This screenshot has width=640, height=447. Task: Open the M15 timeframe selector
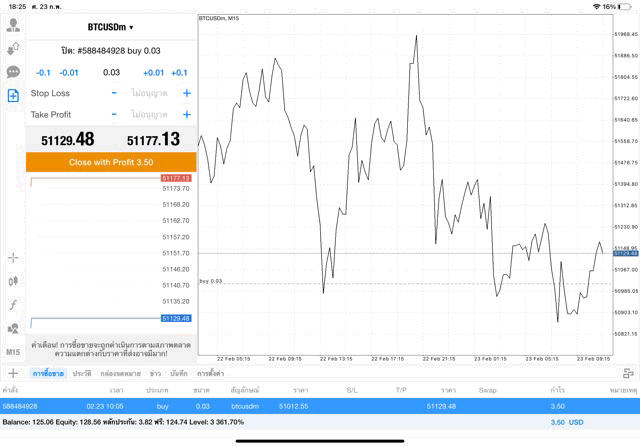pyautogui.click(x=13, y=352)
